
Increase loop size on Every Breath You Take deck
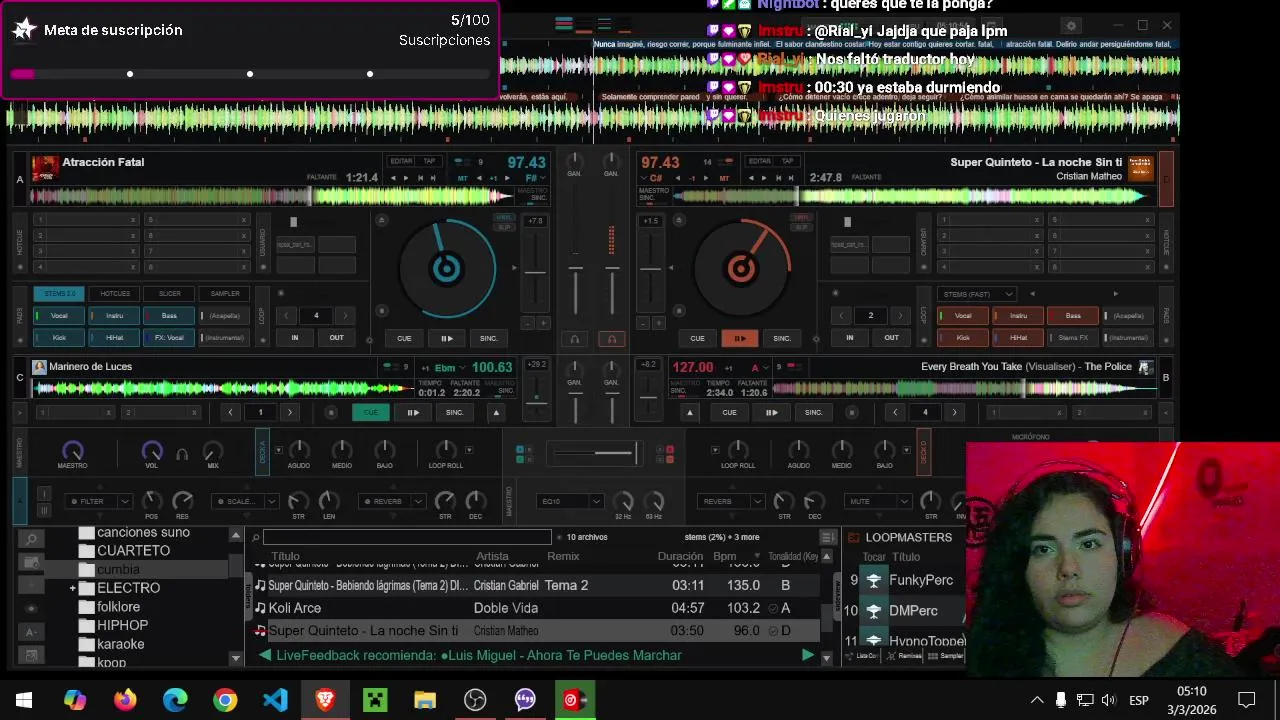[x=954, y=412]
